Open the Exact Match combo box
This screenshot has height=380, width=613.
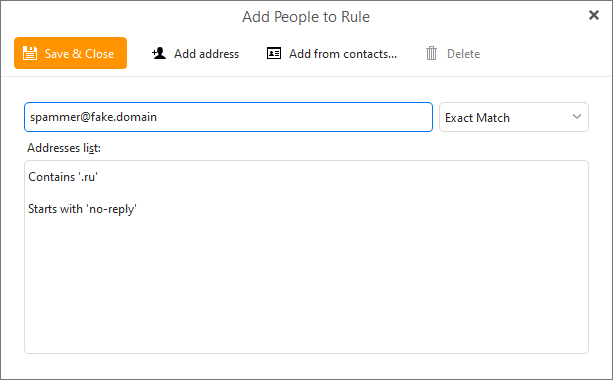coord(514,117)
